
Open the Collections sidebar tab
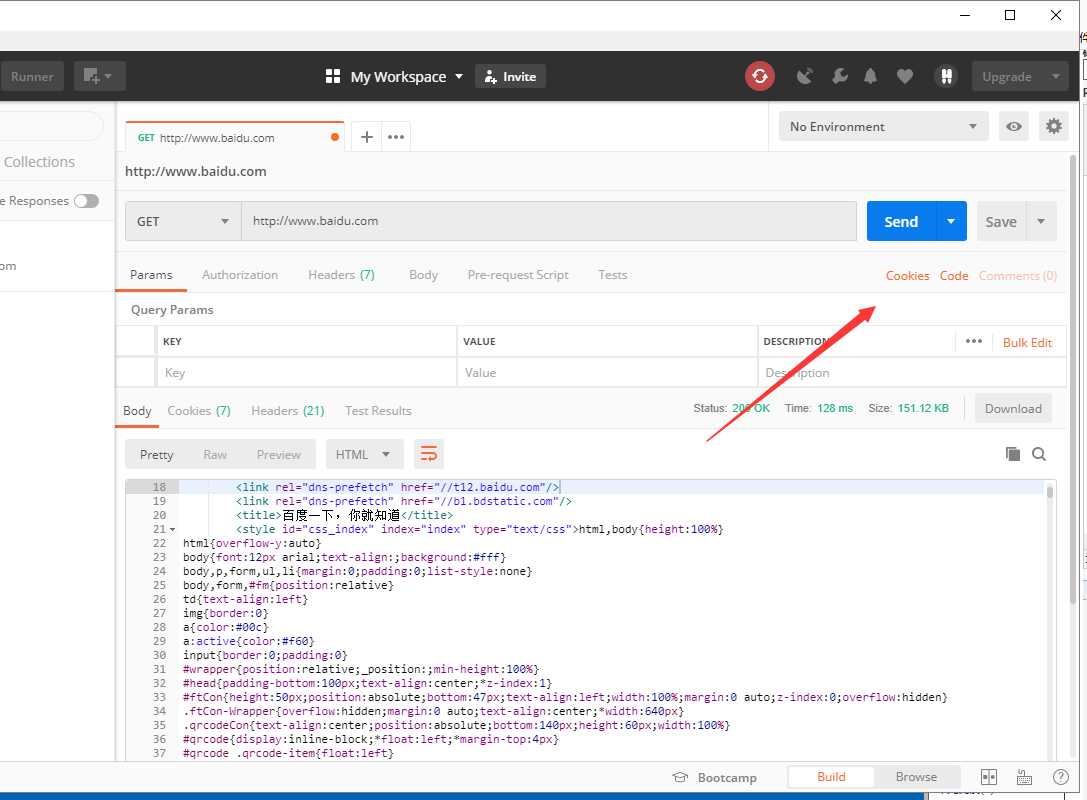(x=40, y=162)
